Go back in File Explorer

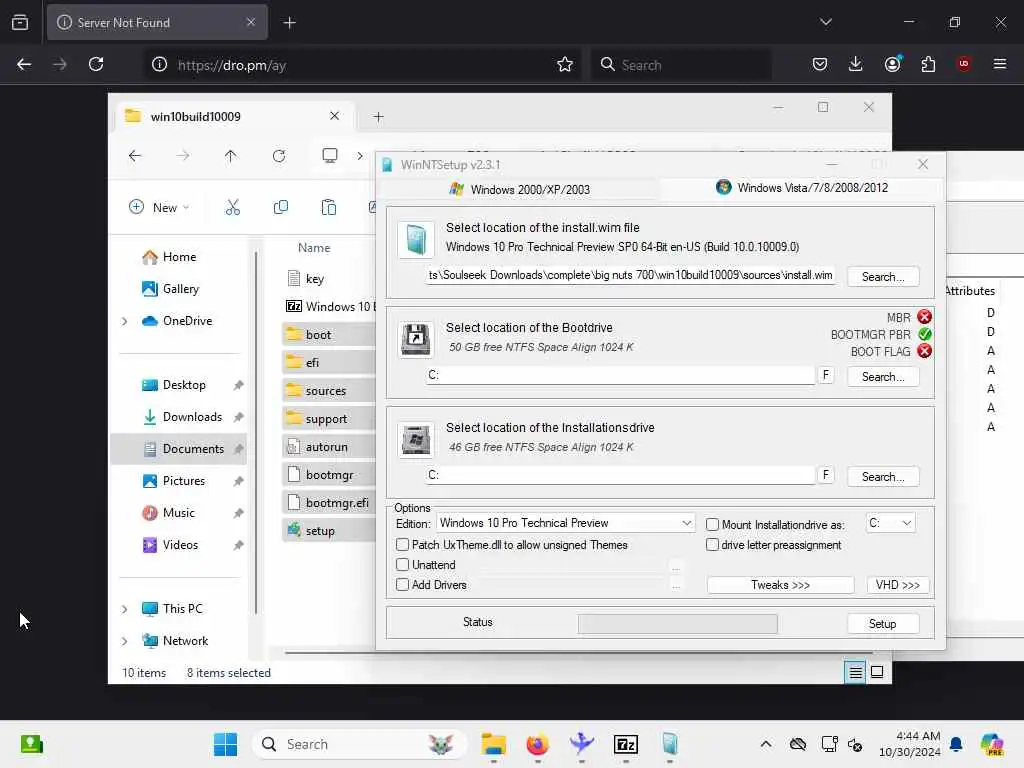[135, 155]
